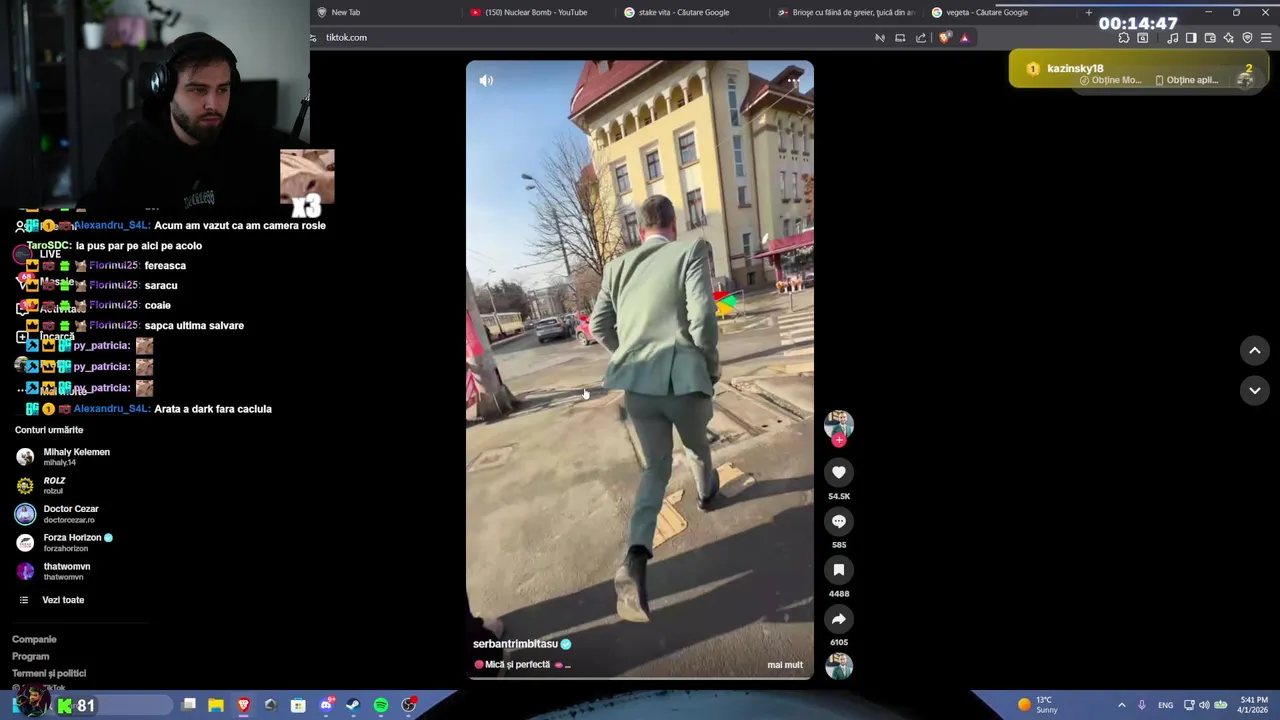This screenshot has height=720, width=1280.
Task: Click the install-app icon in the address bar
Action: tap(900, 38)
